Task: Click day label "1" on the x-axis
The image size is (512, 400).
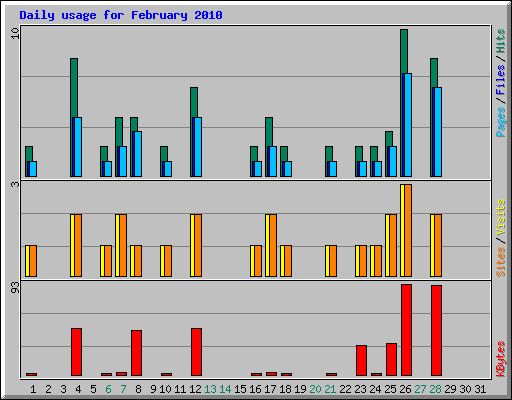Action: tap(33, 389)
